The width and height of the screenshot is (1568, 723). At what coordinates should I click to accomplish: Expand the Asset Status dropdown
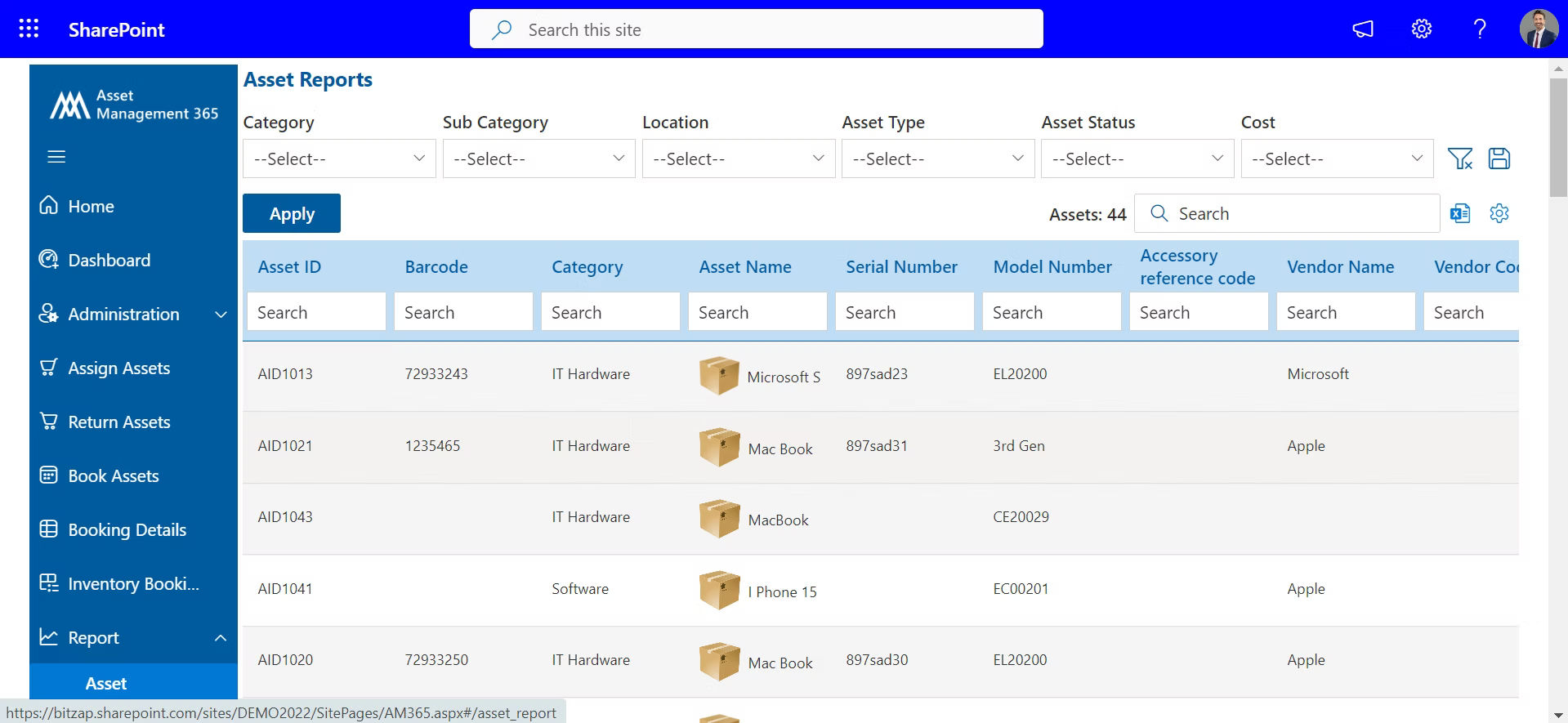click(x=1137, y=158)
